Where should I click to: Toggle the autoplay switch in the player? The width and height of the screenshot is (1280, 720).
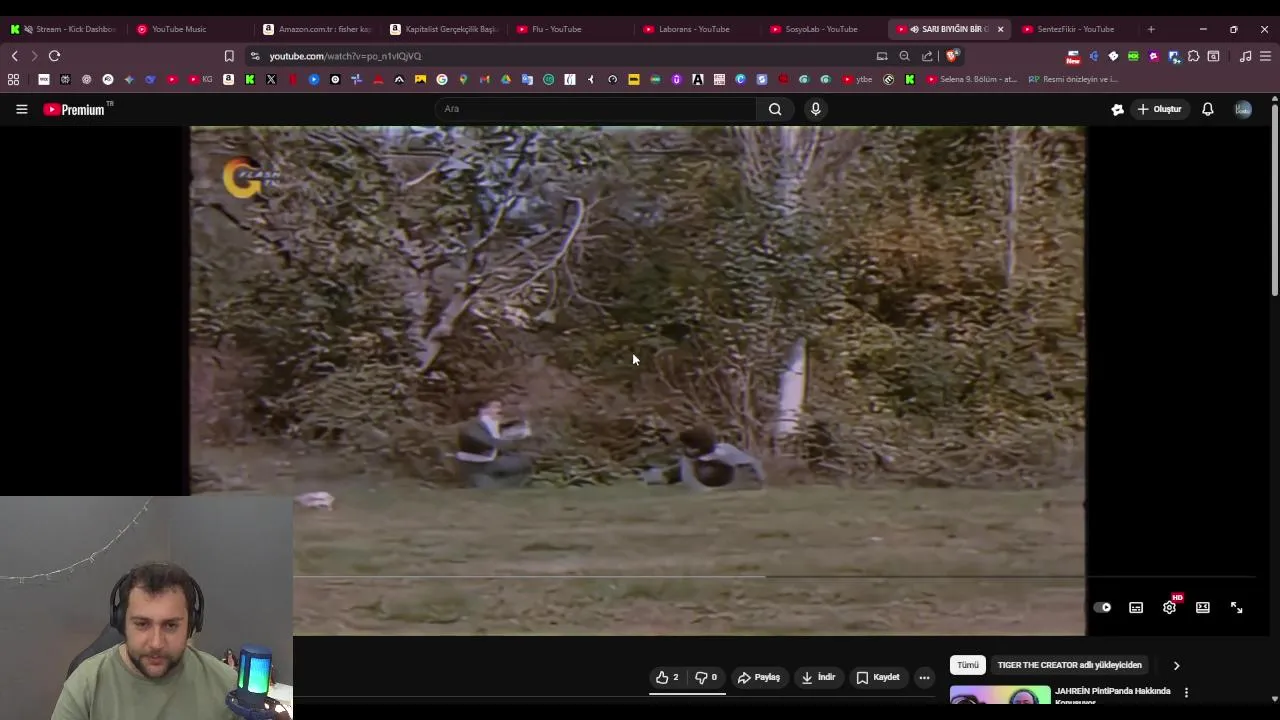[1102, 607]
